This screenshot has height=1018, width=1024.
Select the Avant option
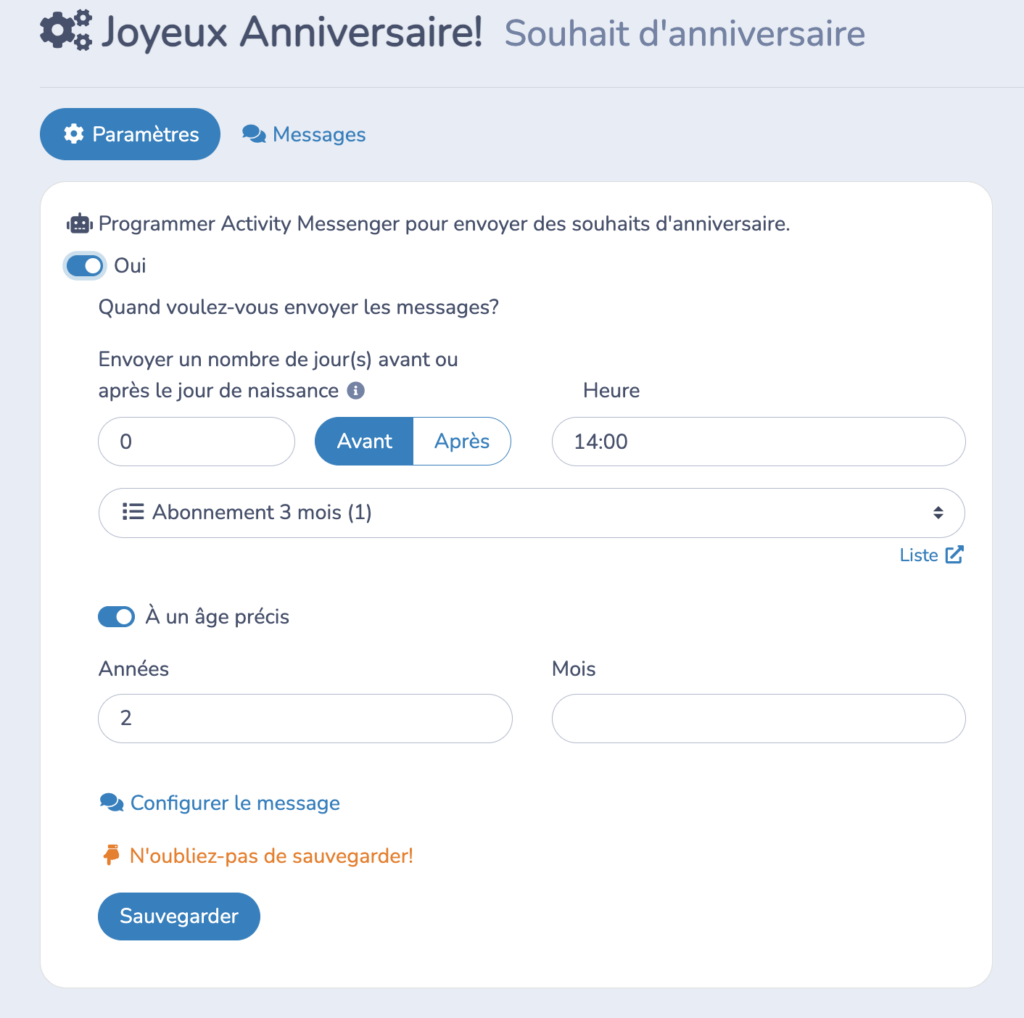[x=363, y=441]
